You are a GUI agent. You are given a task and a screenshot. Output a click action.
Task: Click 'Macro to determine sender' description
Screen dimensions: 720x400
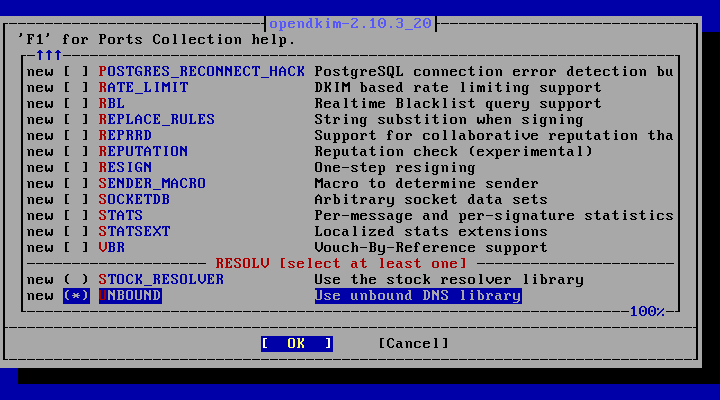click(426, 184)
